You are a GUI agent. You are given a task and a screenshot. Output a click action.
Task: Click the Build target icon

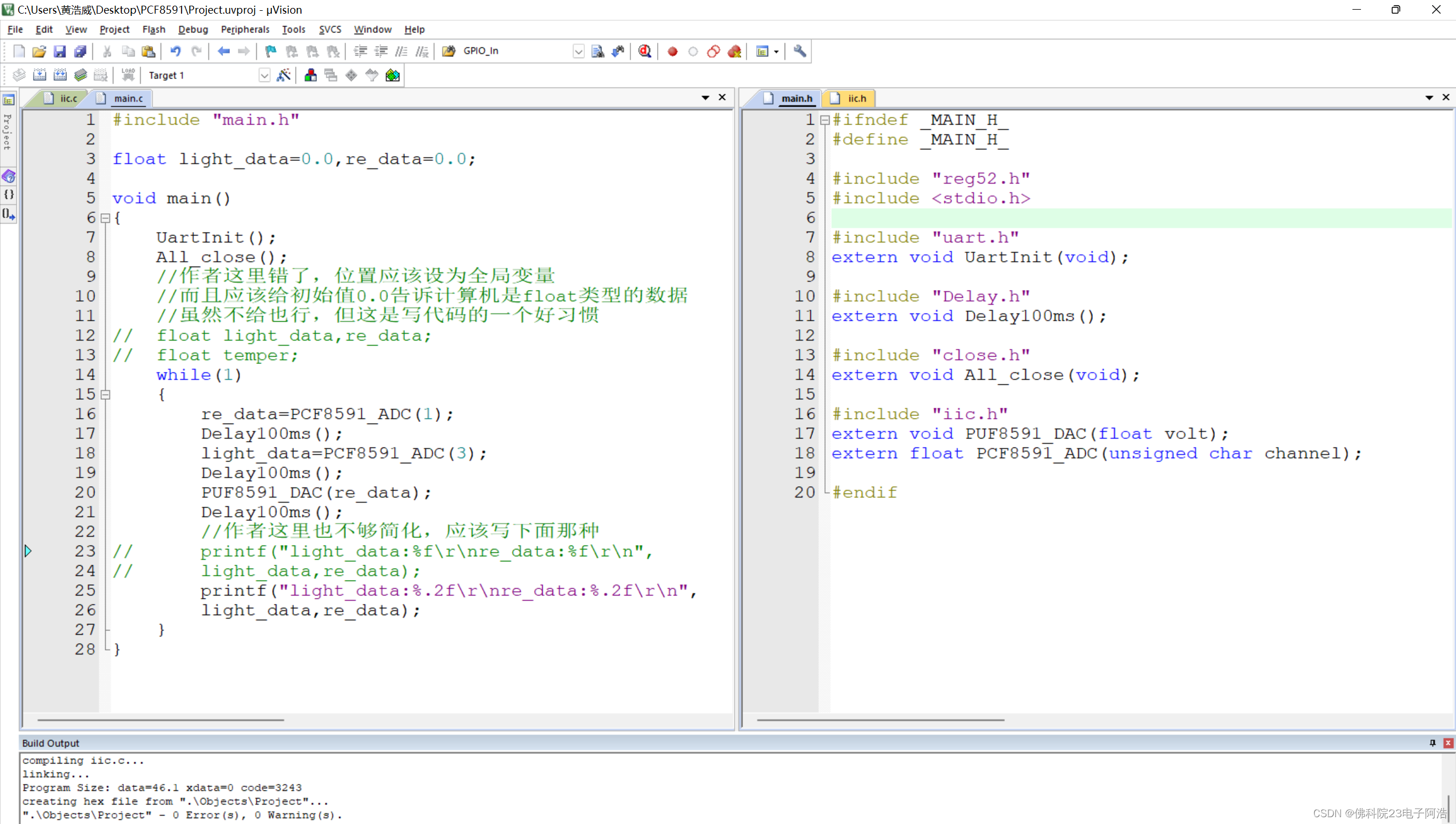39,75
